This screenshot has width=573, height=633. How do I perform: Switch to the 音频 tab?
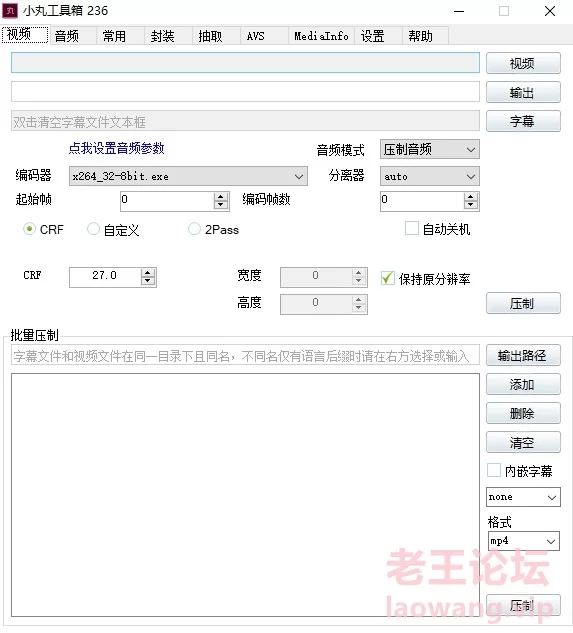67,36
